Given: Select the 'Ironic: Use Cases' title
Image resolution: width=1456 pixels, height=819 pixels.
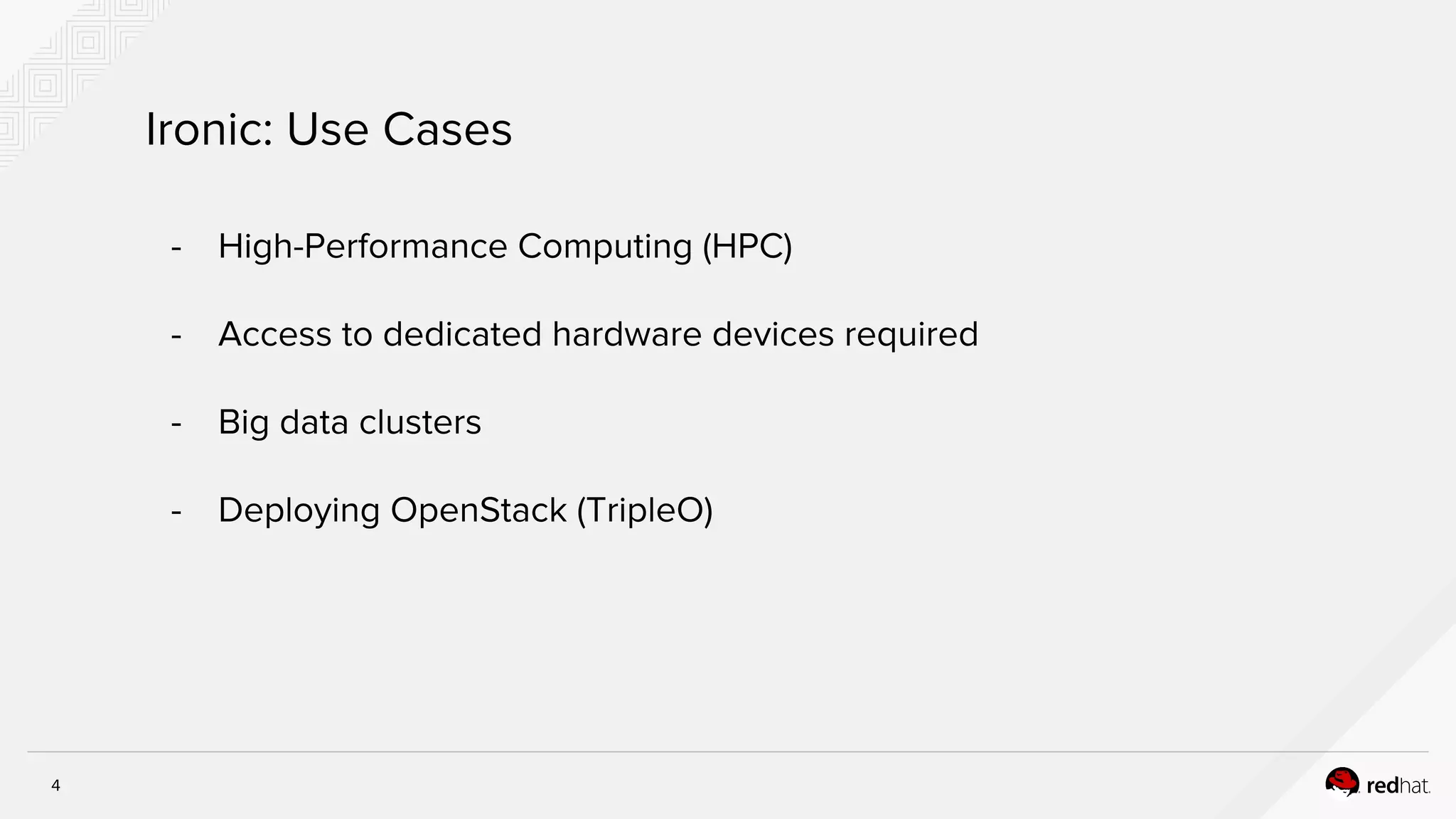Looking at the screenshot, I should pyautogui.click(x=328, y=129).
